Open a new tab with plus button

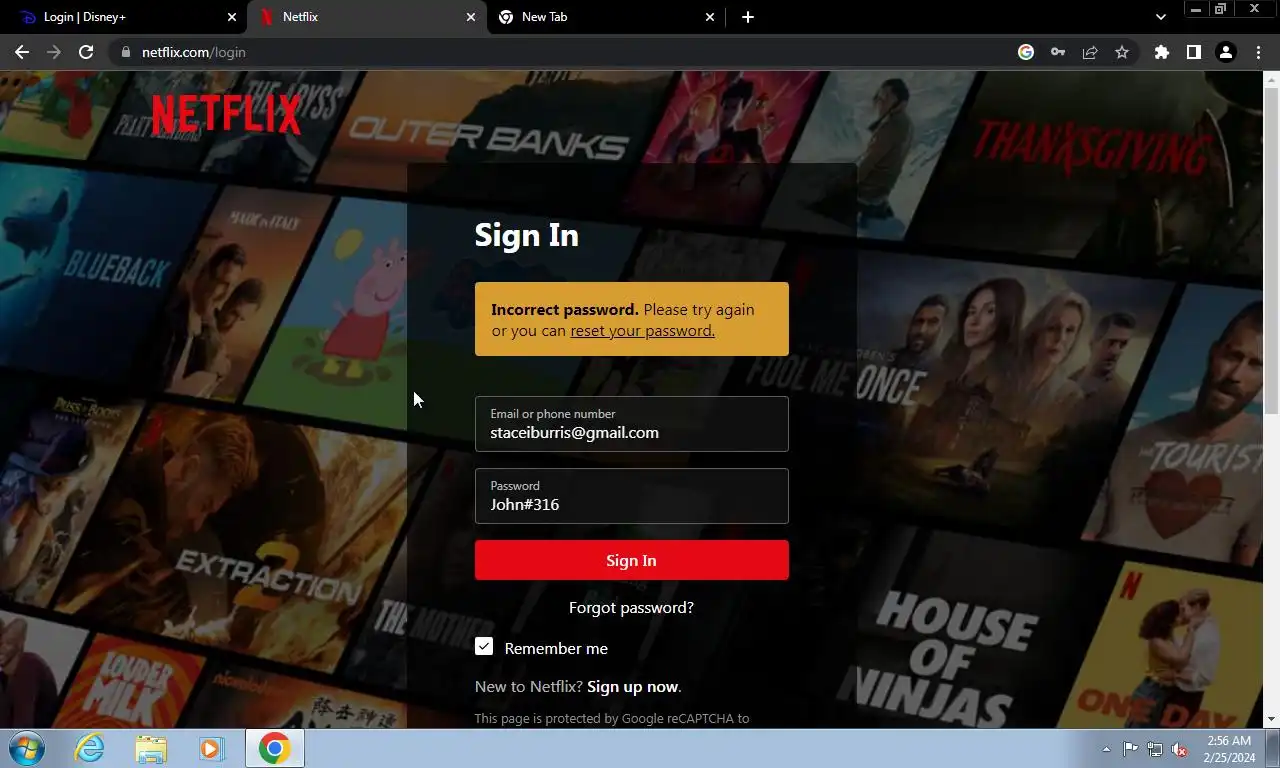[748, 17]
